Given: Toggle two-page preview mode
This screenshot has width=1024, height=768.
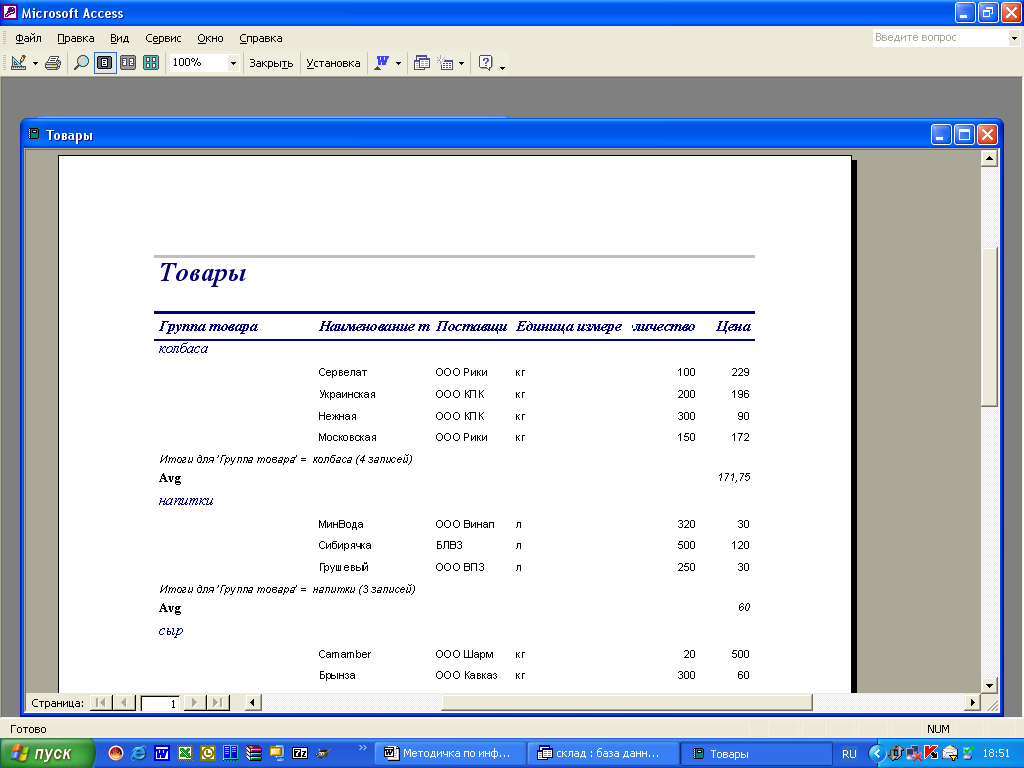Looking at the screenshot, I should (128, 63).
